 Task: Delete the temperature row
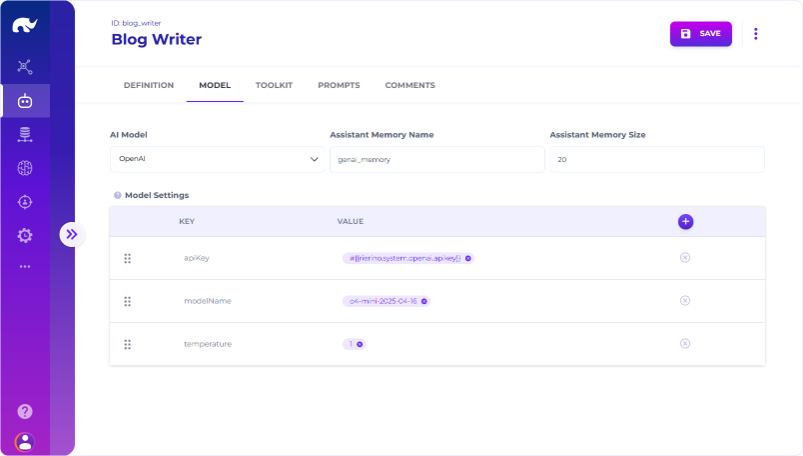coord(685,343)
